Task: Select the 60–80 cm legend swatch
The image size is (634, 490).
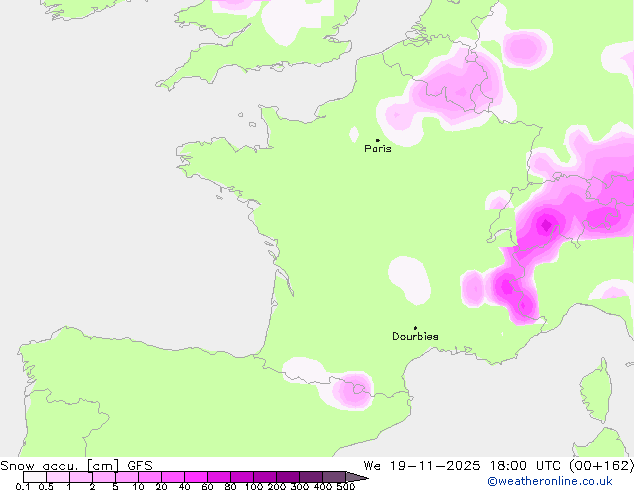Action: coord(219,477)
